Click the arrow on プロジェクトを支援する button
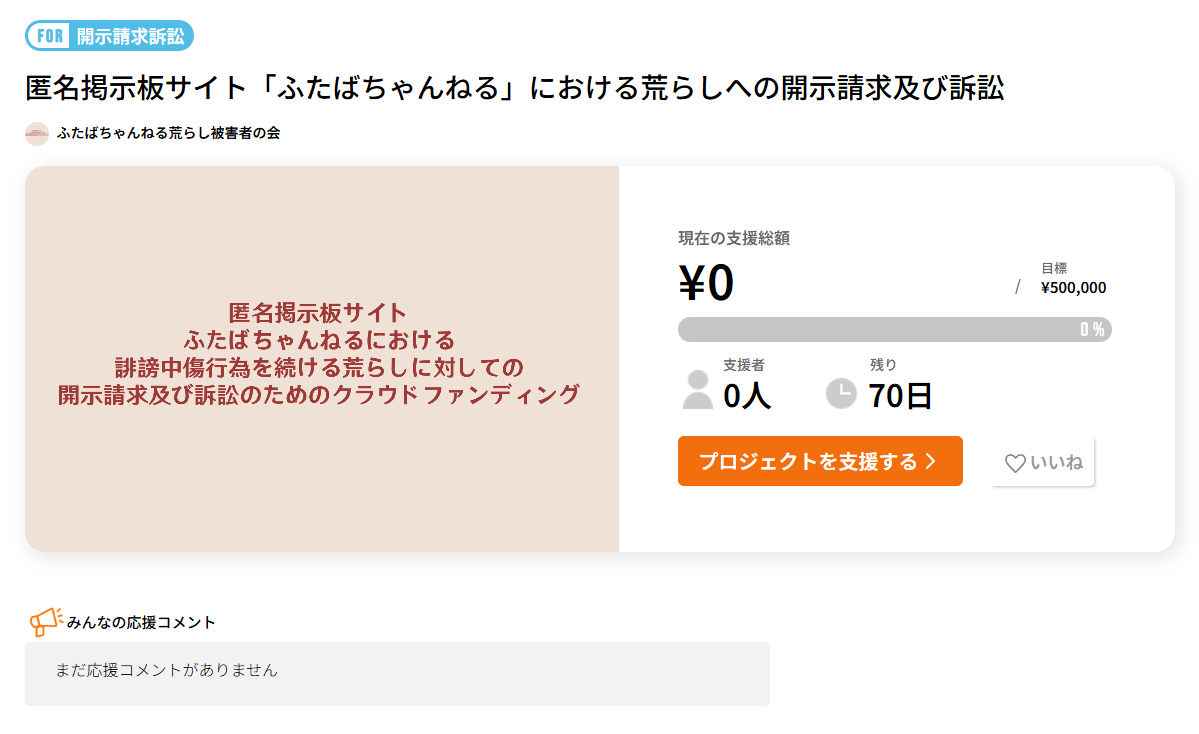The image size is (1199, 734). point(931,461)
